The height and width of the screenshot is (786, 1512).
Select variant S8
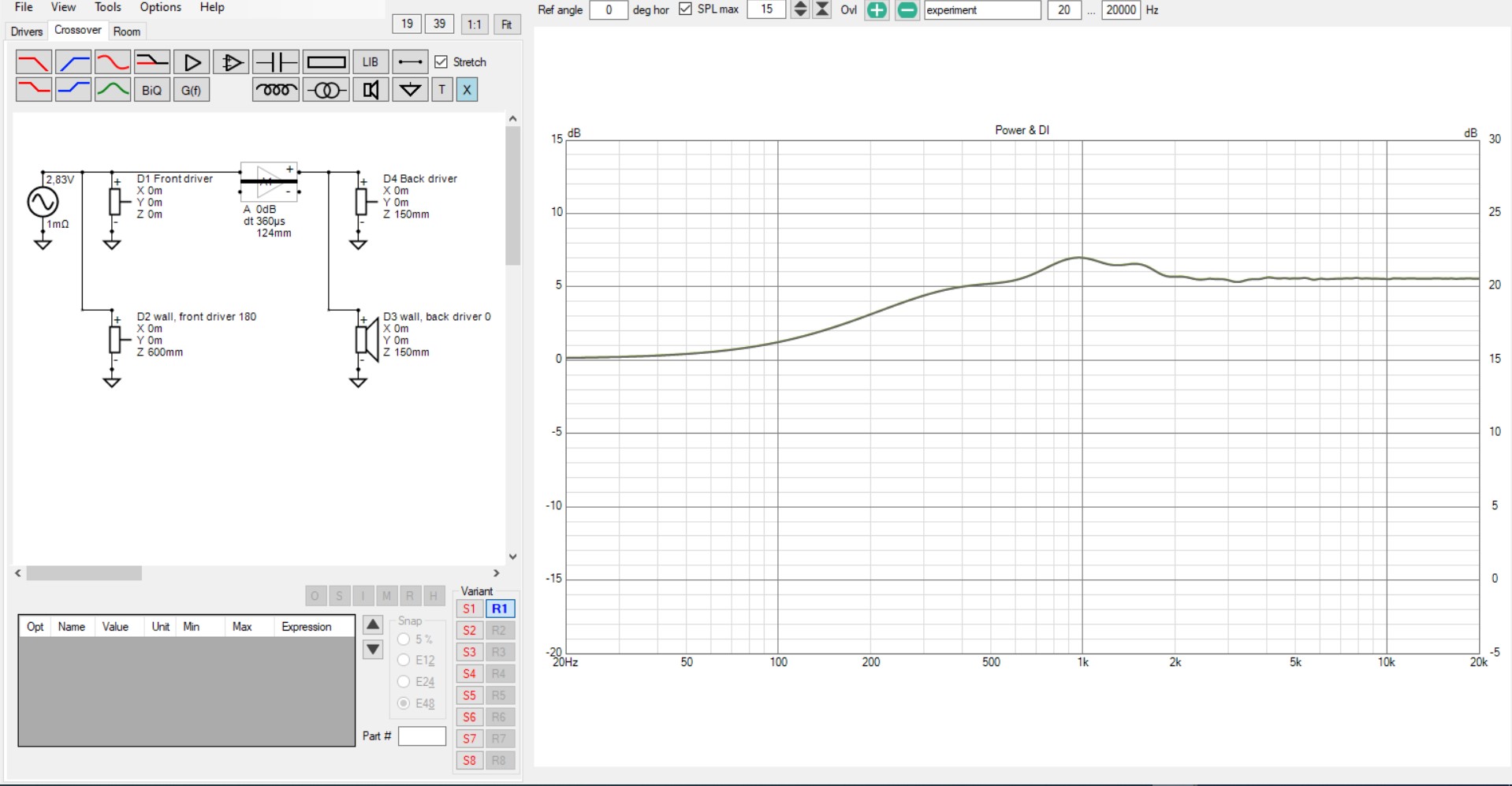[469, 761]
